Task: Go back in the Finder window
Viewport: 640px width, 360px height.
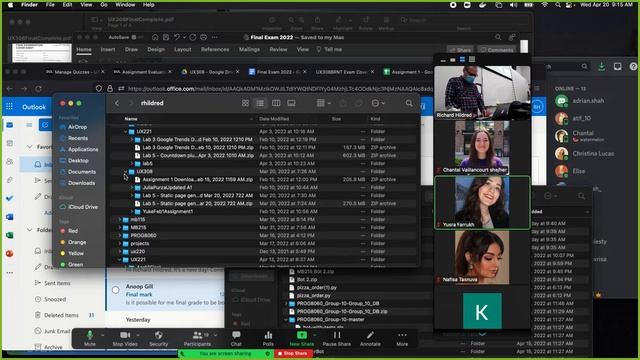Action: pos(117,103)
